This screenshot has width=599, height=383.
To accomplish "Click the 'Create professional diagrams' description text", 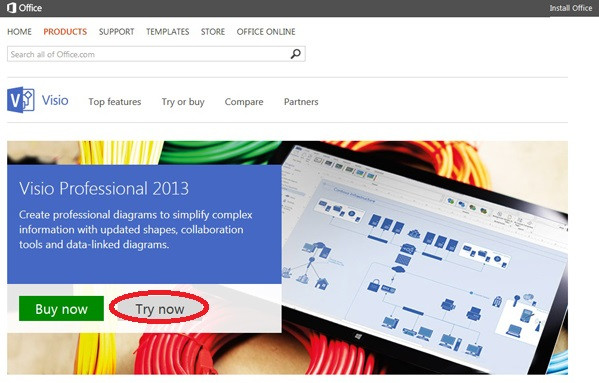I will [x=136, y=229].
